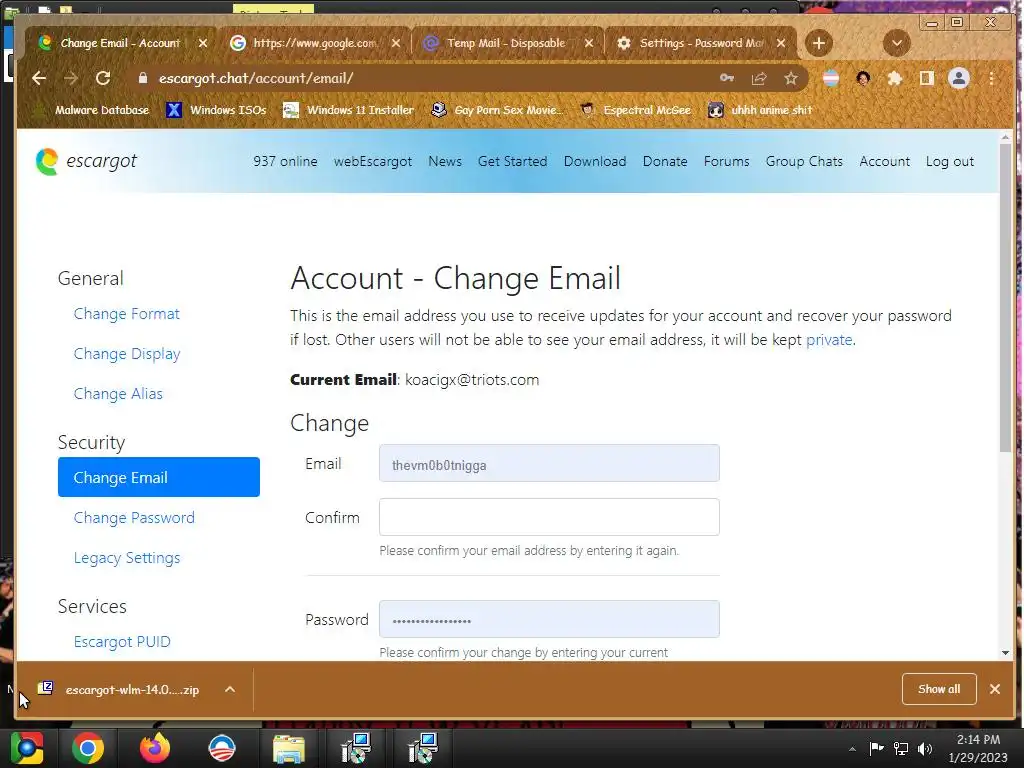Image resolution: width=1024 pixels, height=768 pixels.
Task: Open Change Password in sidebar
Action: click(x=134, y=518)
